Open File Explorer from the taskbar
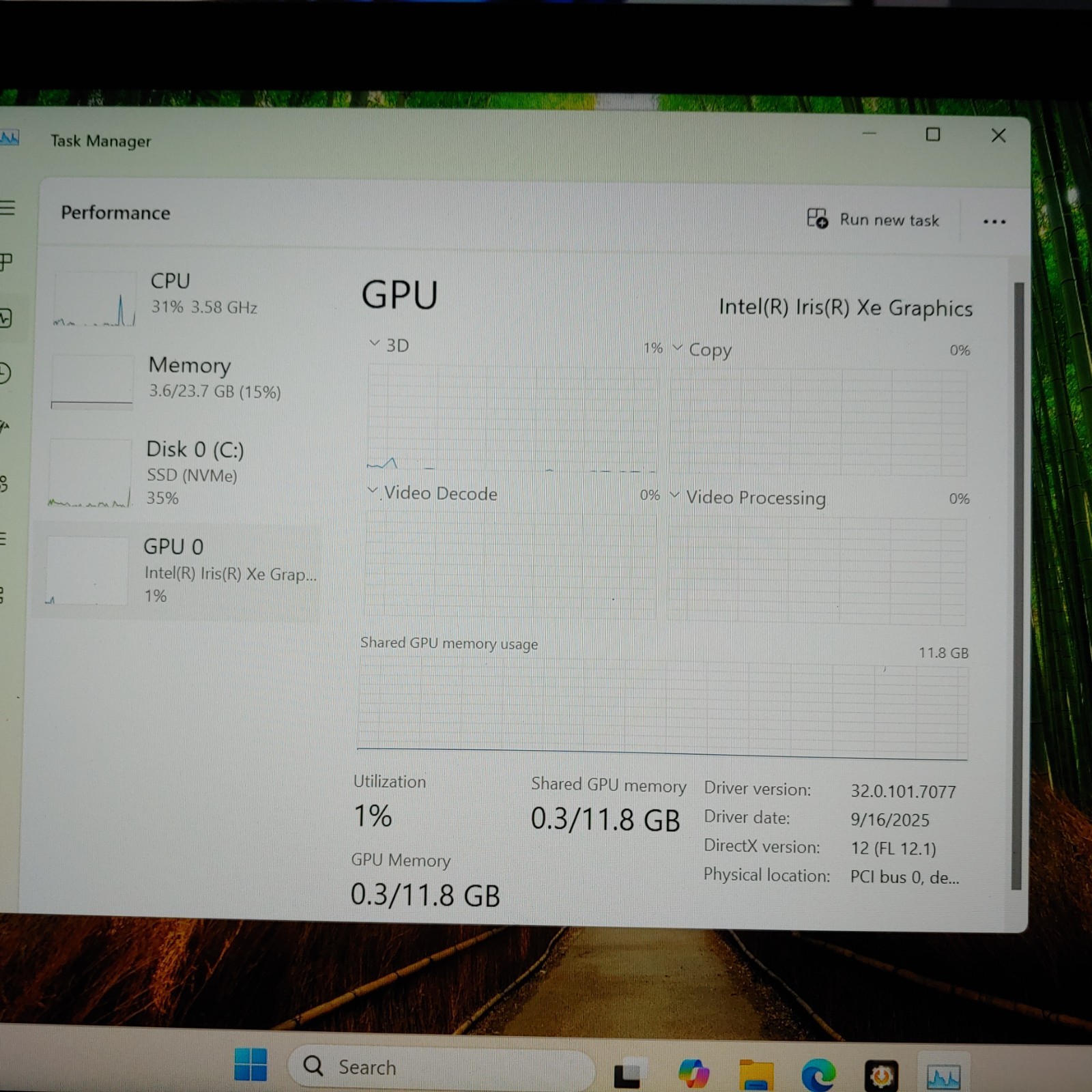The height and width of the screenshot is (1092, 1092). pyautogui.click(x=756, y=1074)
